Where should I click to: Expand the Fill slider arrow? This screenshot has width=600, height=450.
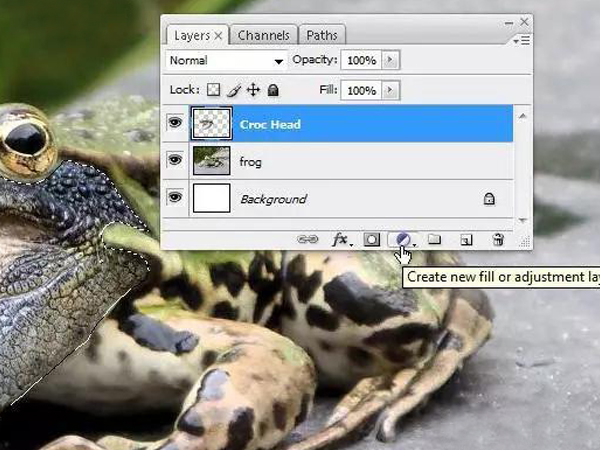tap(390, 90)
